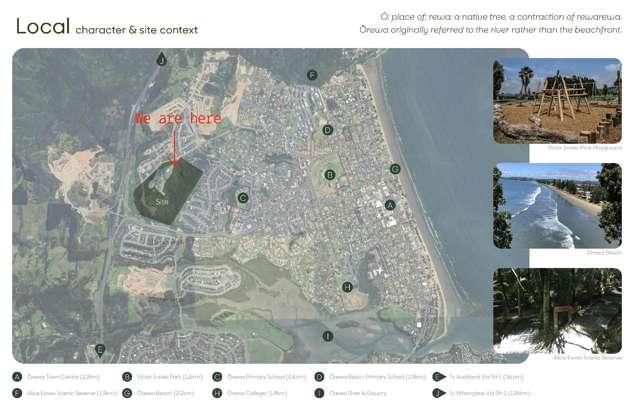This screenshot has width=639, height=404.
Task: Open the Victor Eaves Park Playground photo
Action: click(557, 100)
